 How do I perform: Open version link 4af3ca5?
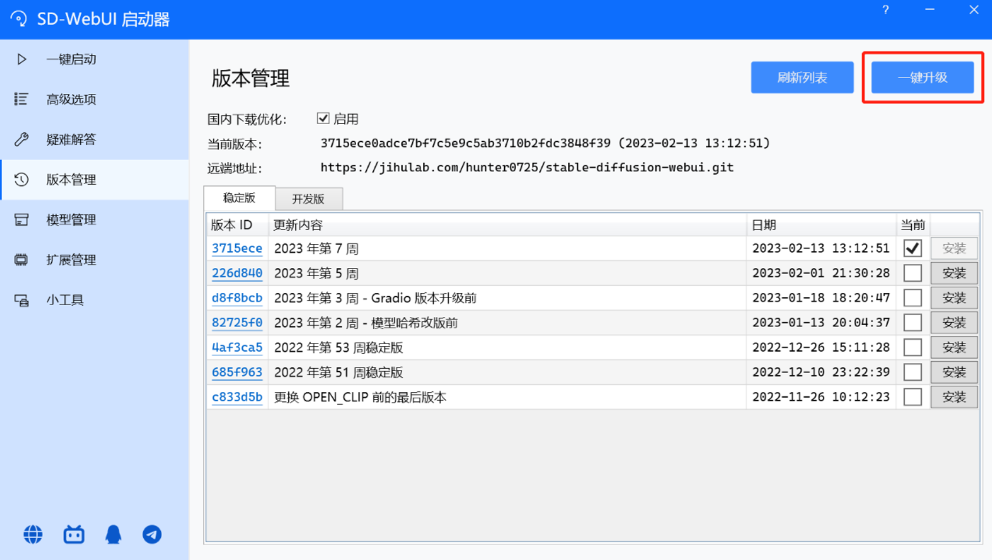click(237, 347)
